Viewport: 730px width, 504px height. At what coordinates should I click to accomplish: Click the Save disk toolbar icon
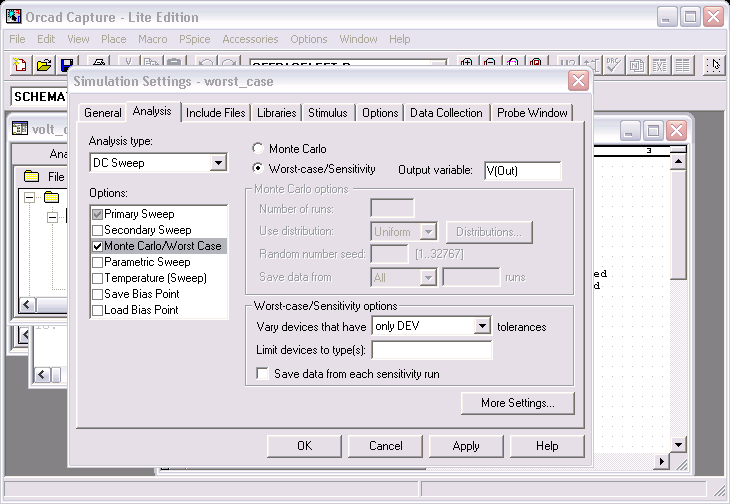click(66, 64)
